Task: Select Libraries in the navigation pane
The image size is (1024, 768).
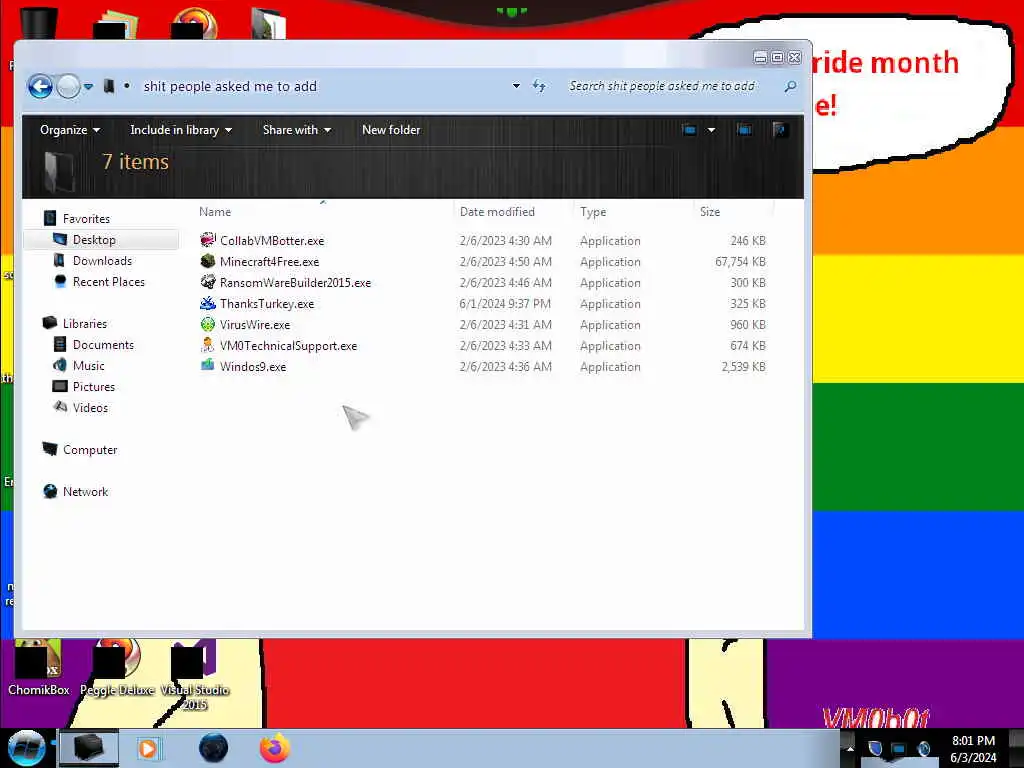Action: 84,323
